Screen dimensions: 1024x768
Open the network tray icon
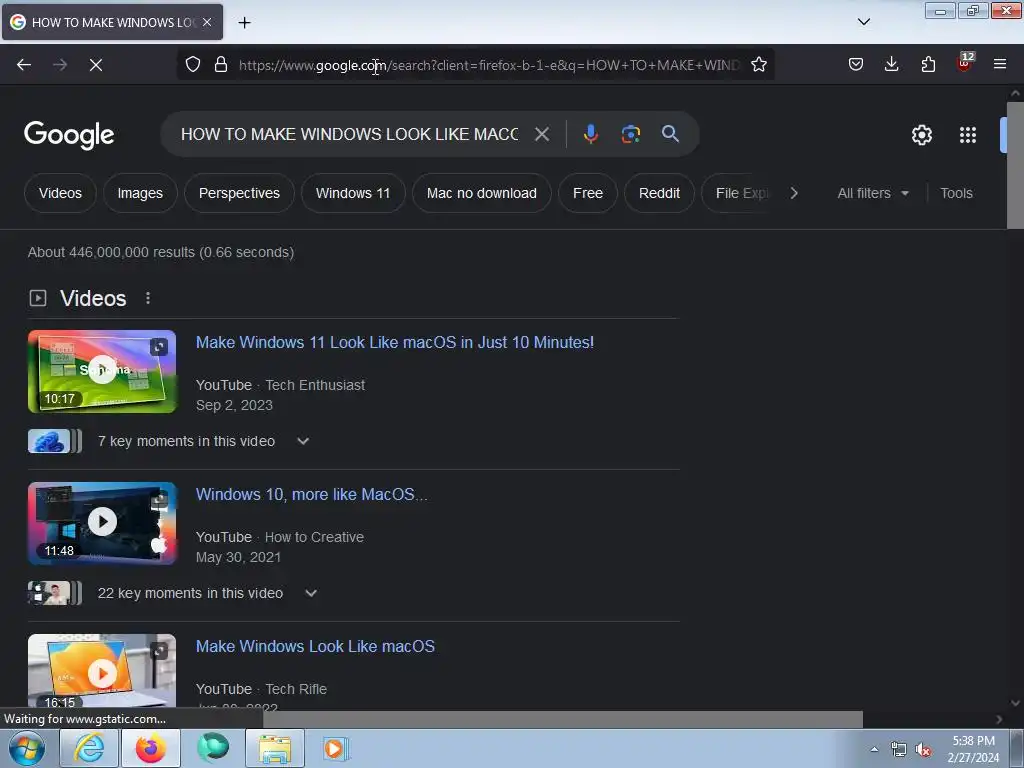coord(899,750)
